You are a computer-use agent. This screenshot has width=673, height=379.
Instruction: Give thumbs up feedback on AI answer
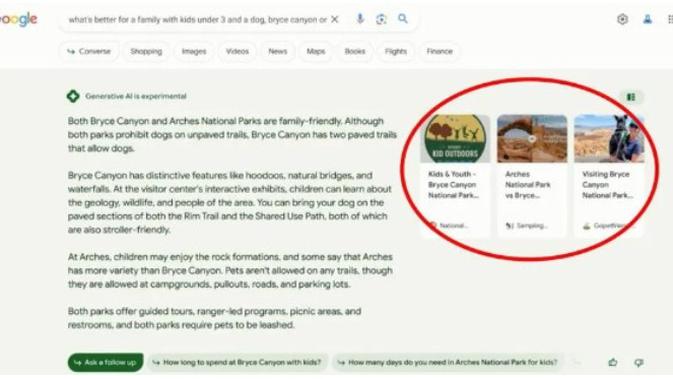[613, 363]
